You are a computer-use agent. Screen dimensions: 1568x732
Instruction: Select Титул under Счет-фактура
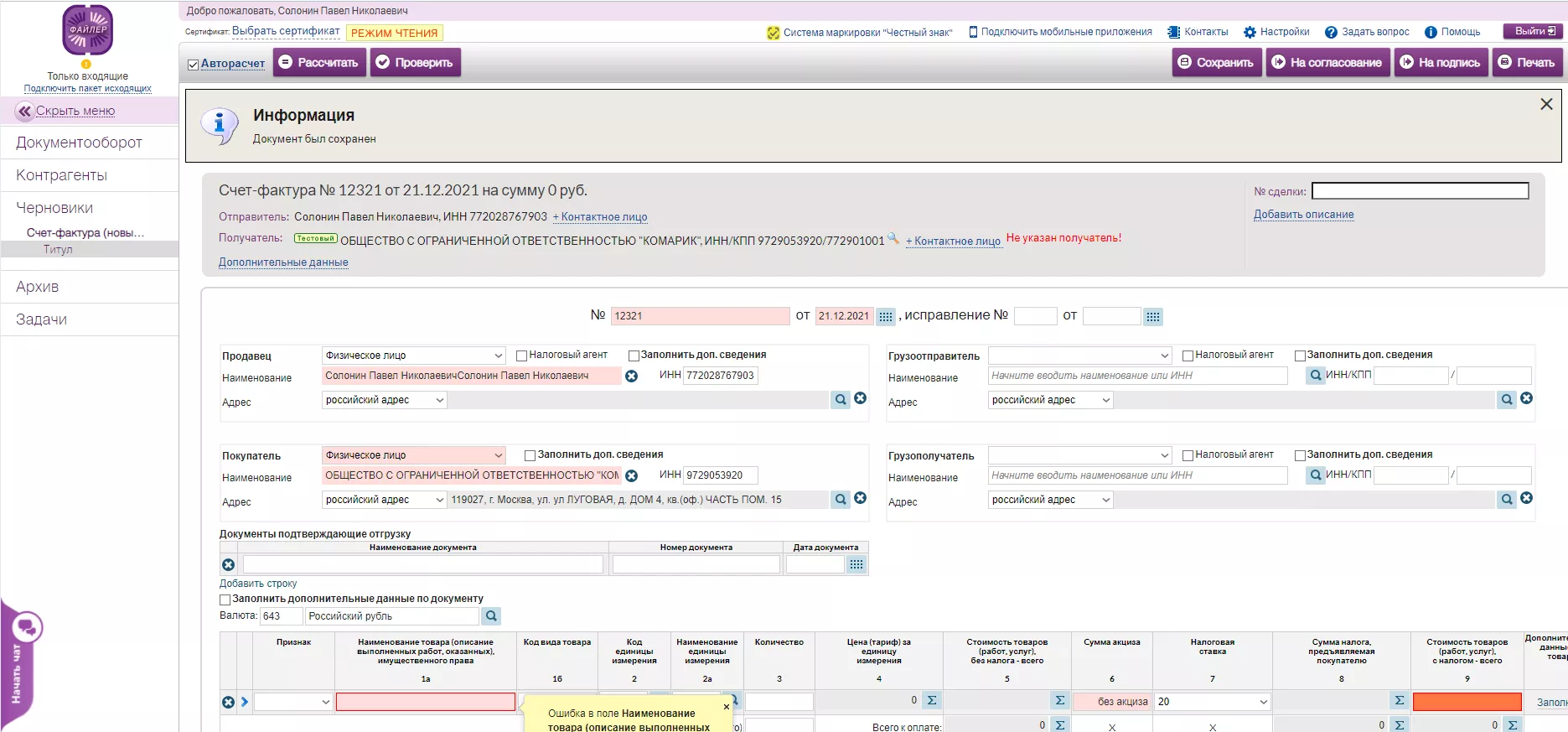(58, 249)
